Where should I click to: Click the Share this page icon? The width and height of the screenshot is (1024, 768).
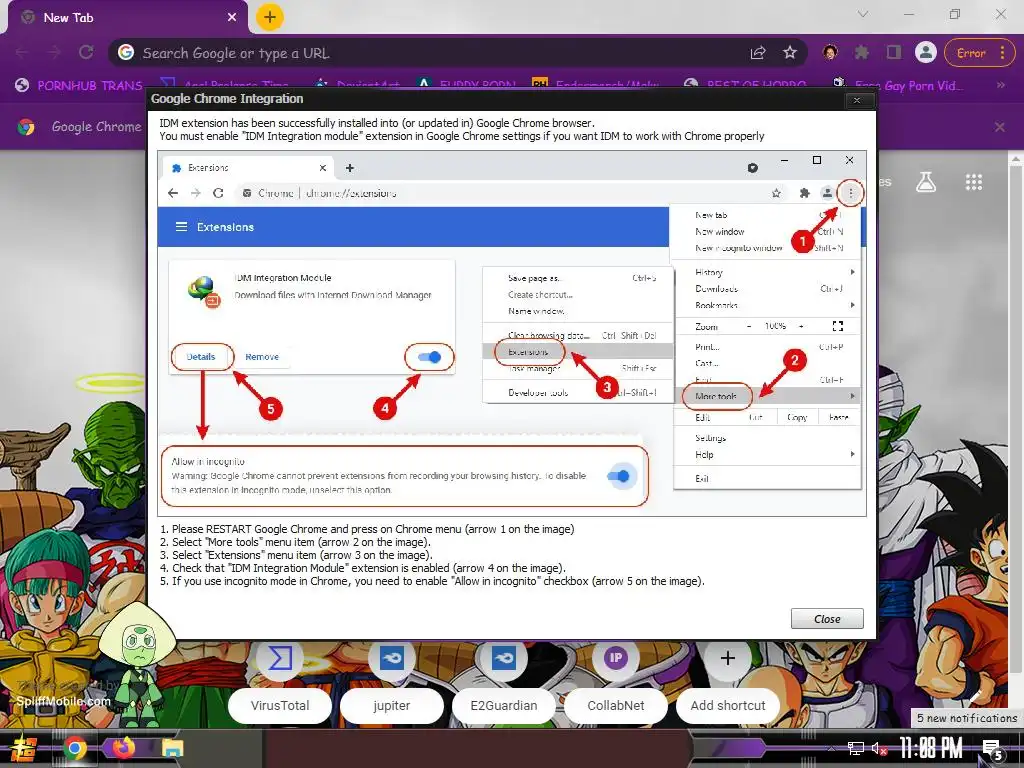coord(758,53)
